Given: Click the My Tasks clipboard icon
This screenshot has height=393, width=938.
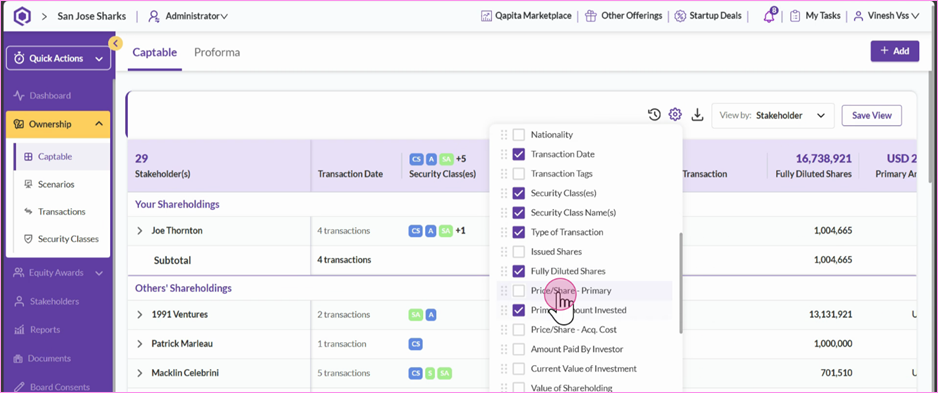Looking at the screenshot, I should [x=795, y=16].
